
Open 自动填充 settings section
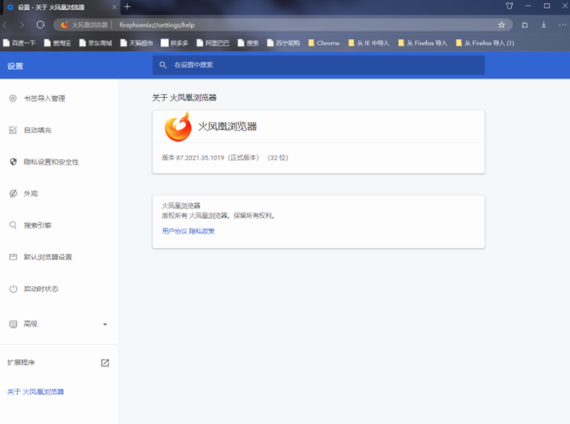(x=37, y=130)
